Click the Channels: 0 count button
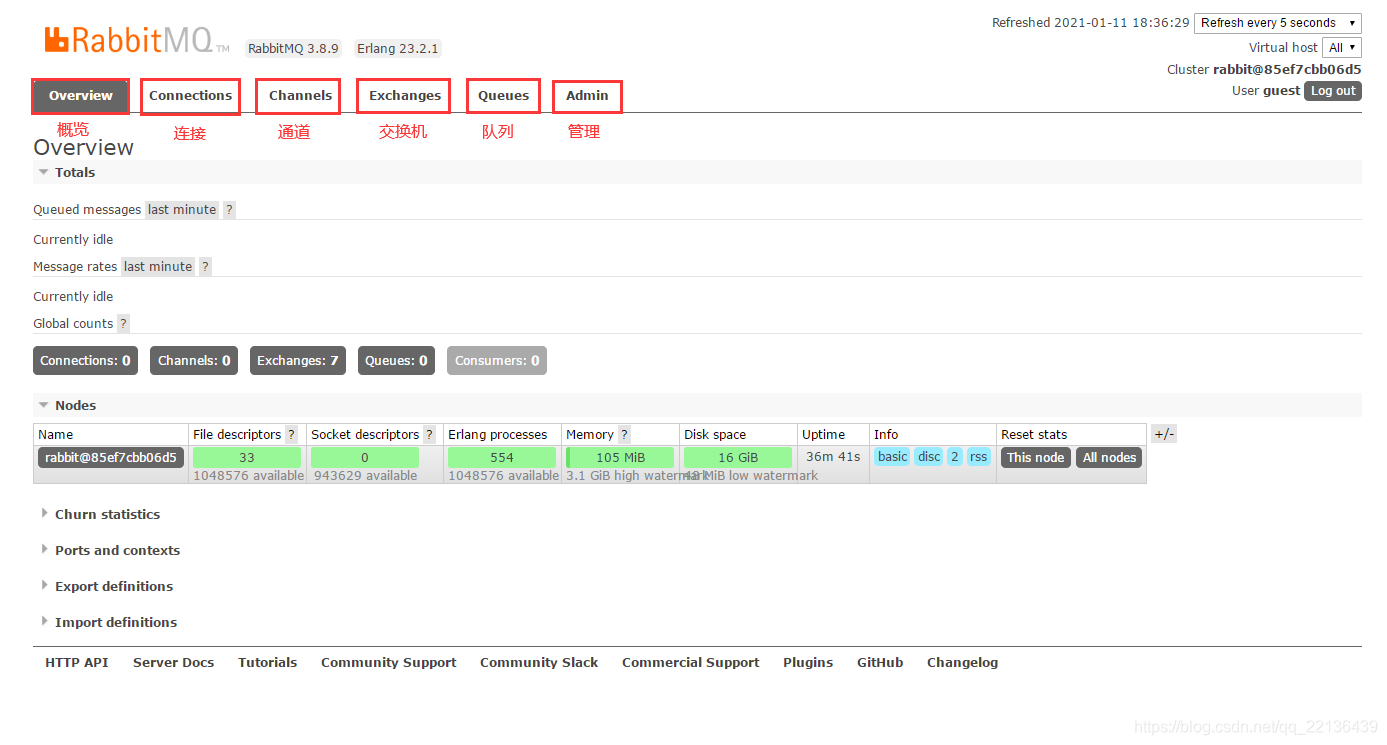 click(x=194, y=361)
